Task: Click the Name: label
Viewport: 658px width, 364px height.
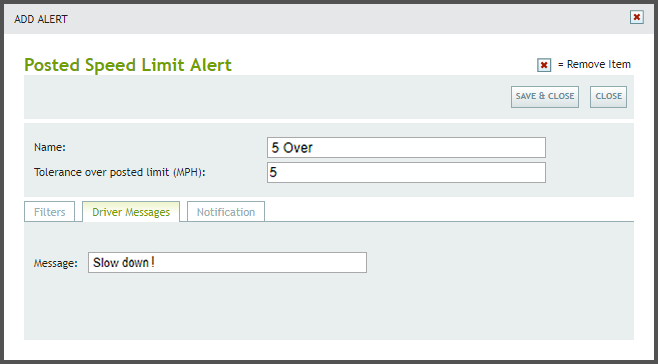Action: (x=50, y=147)
